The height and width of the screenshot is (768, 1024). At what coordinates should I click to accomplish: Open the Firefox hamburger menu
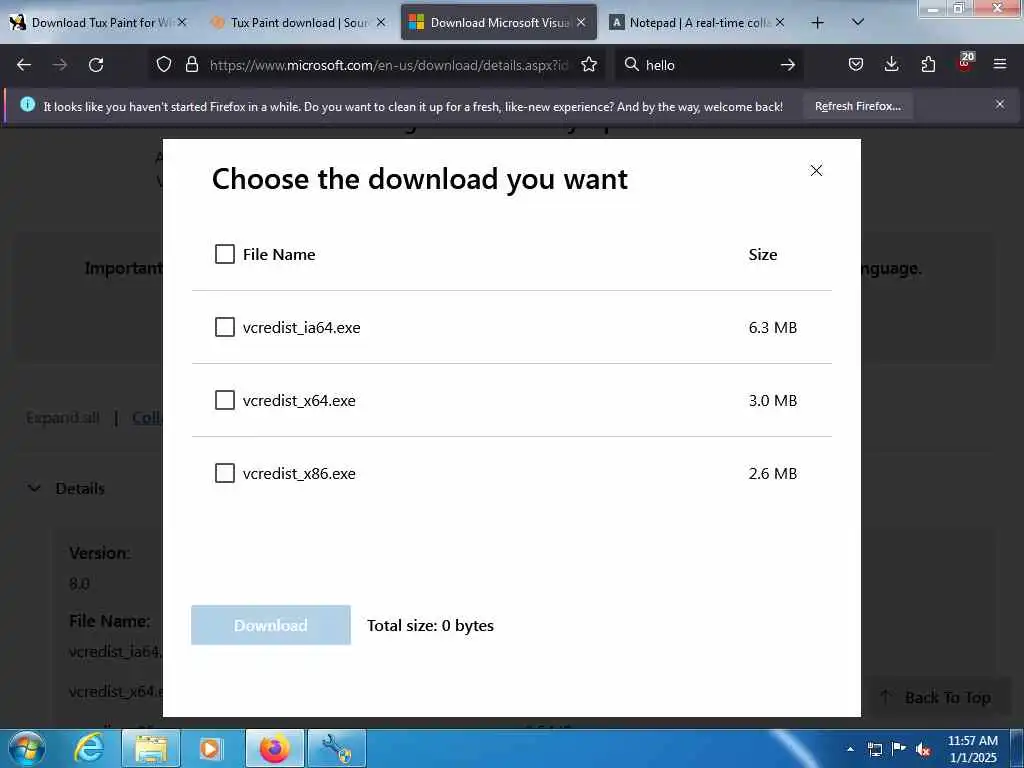pyautogui.click(x=1000, y=65)
